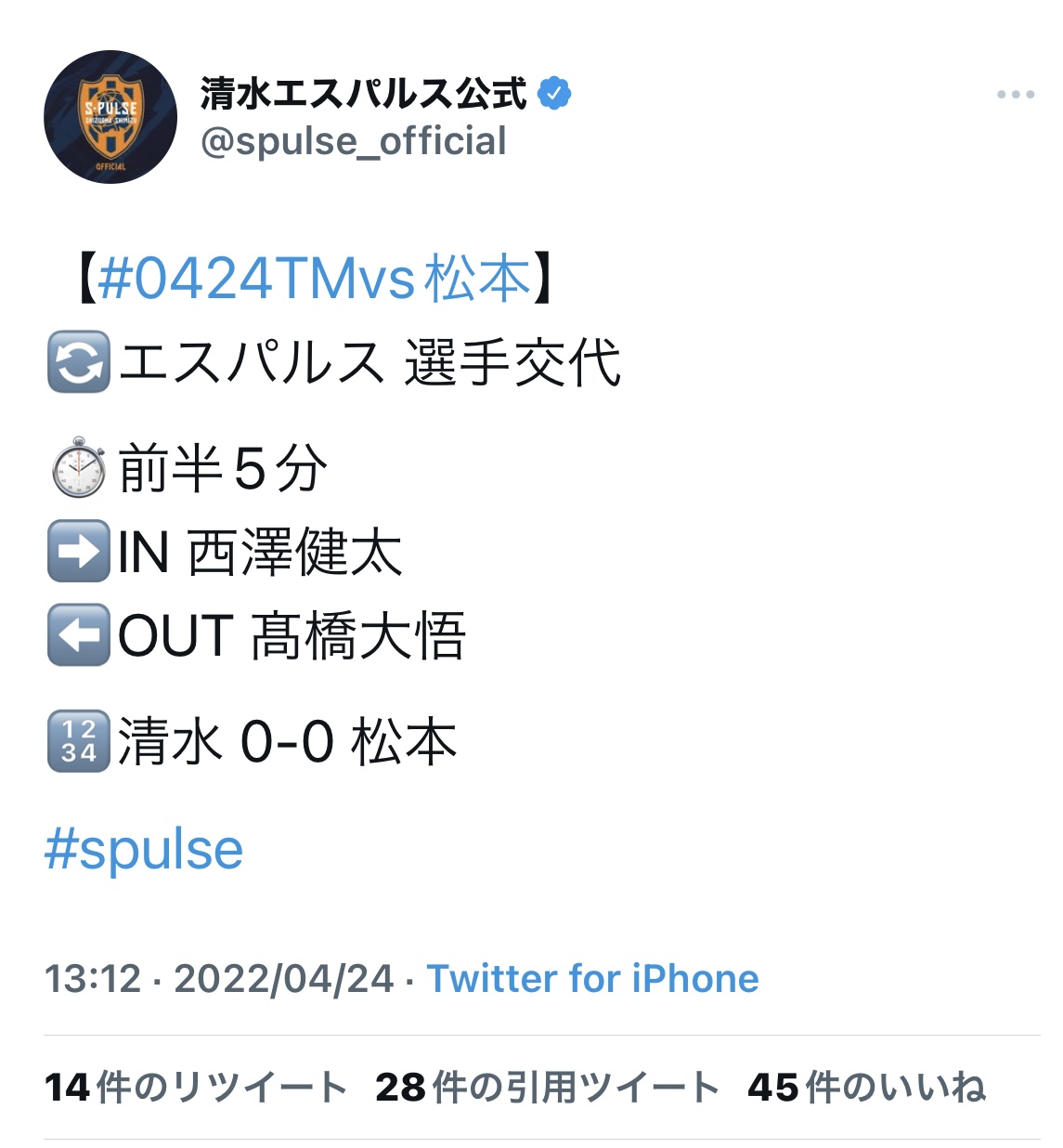Open the #0424TMvs松本 hashtag
The image size is (1063, 1148).
tap(315, 278)
